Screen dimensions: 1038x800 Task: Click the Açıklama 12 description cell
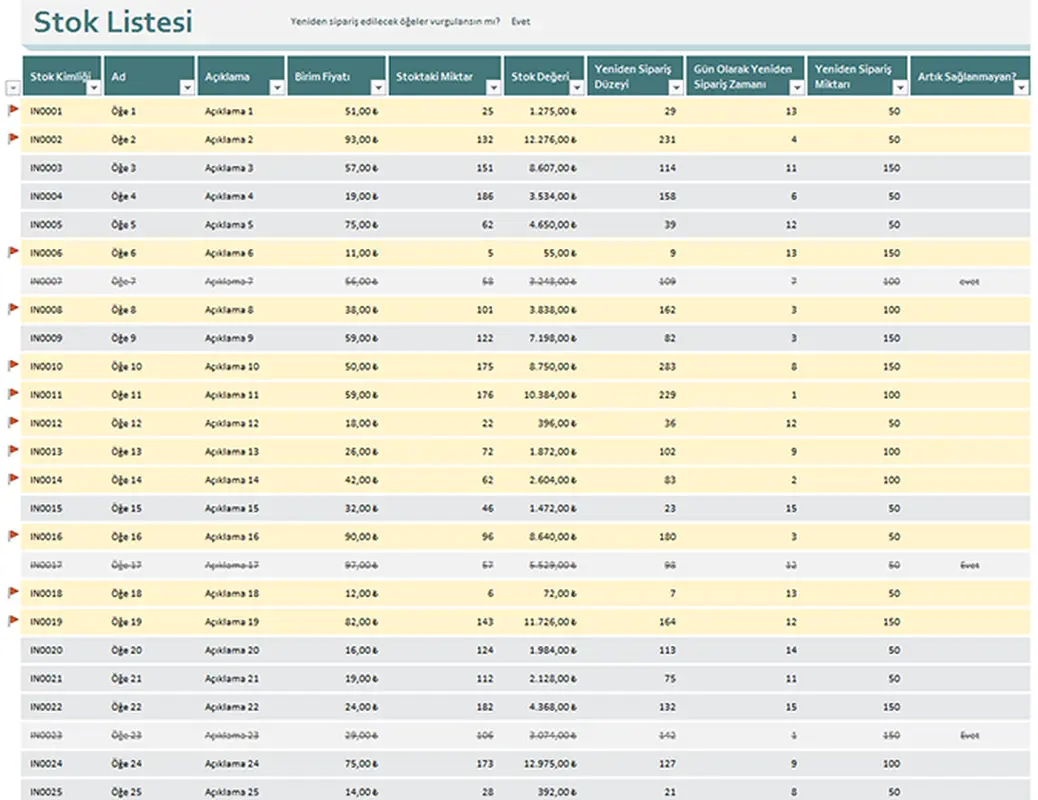tap(231, 424)
